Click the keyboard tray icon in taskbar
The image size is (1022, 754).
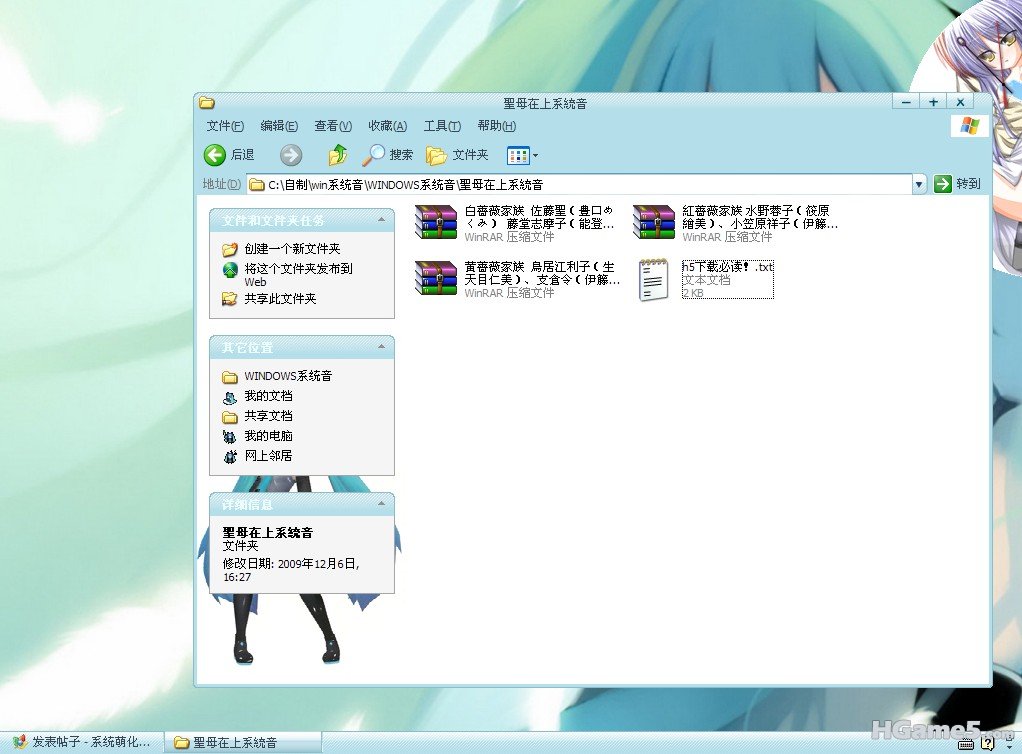[966, 743]
